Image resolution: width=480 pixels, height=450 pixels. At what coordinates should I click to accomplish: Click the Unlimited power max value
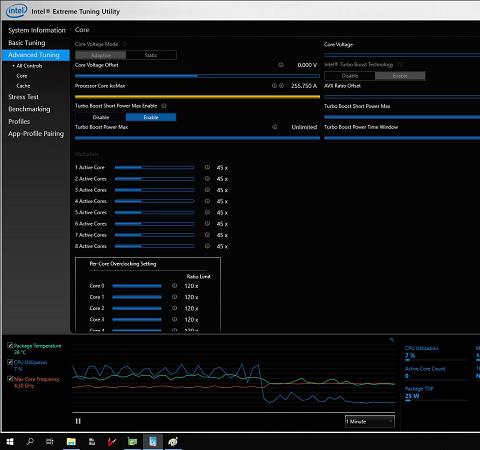(304, 127)
